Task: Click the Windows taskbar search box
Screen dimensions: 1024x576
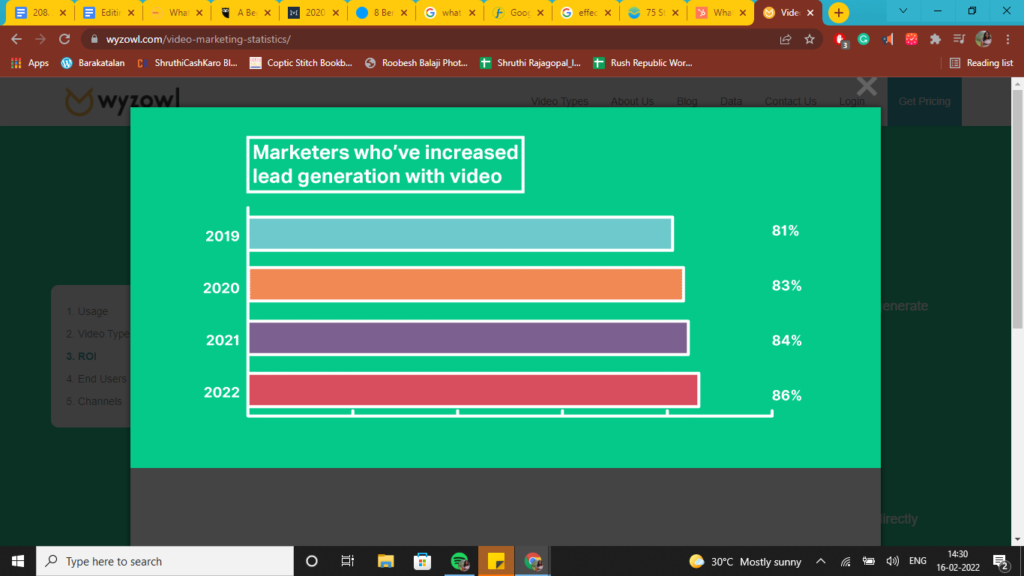Action: pyautogui.click(x=165, y=561)
